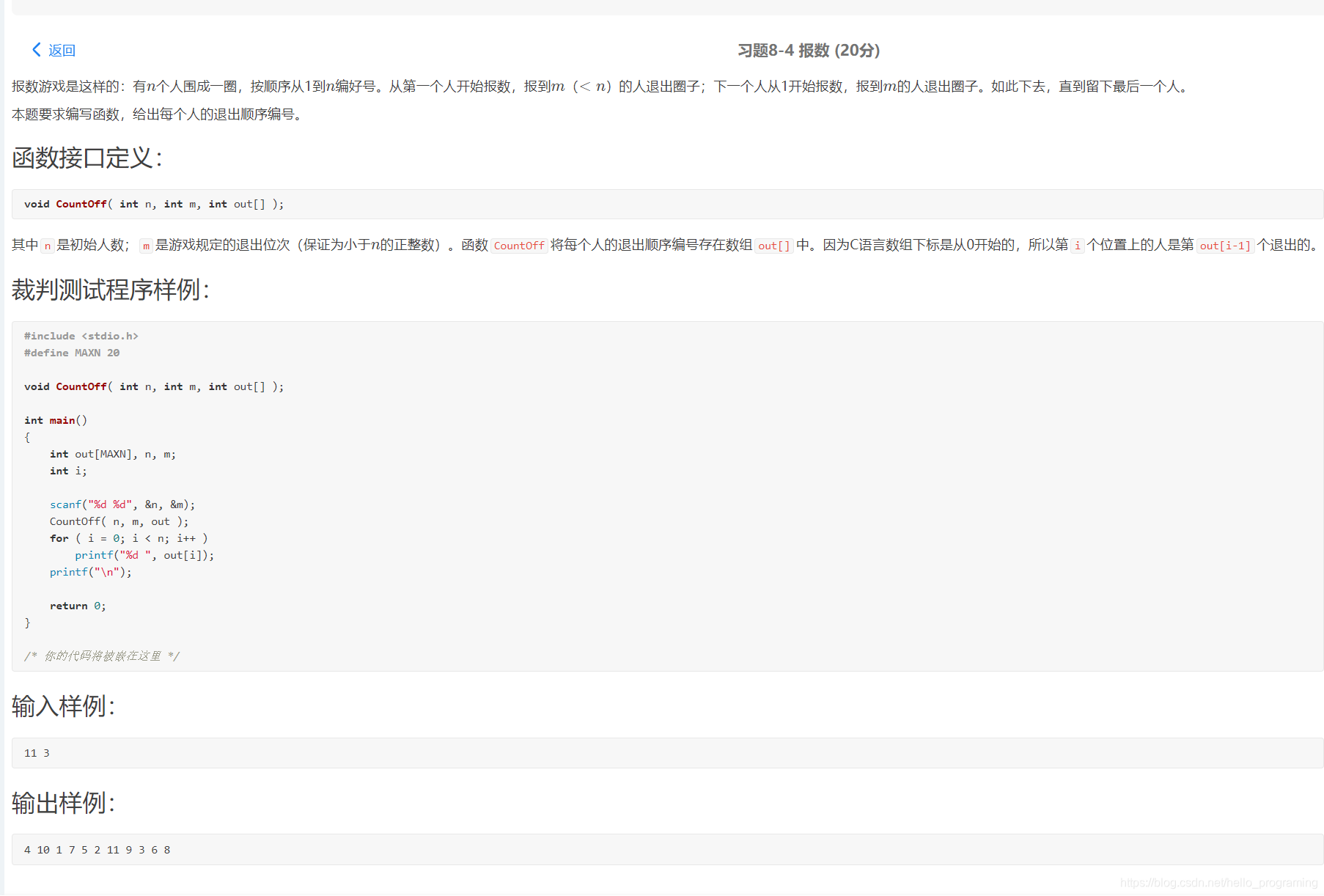Click the inline code out[i-1]
1324x896 pixels.
coord(1225,246)
